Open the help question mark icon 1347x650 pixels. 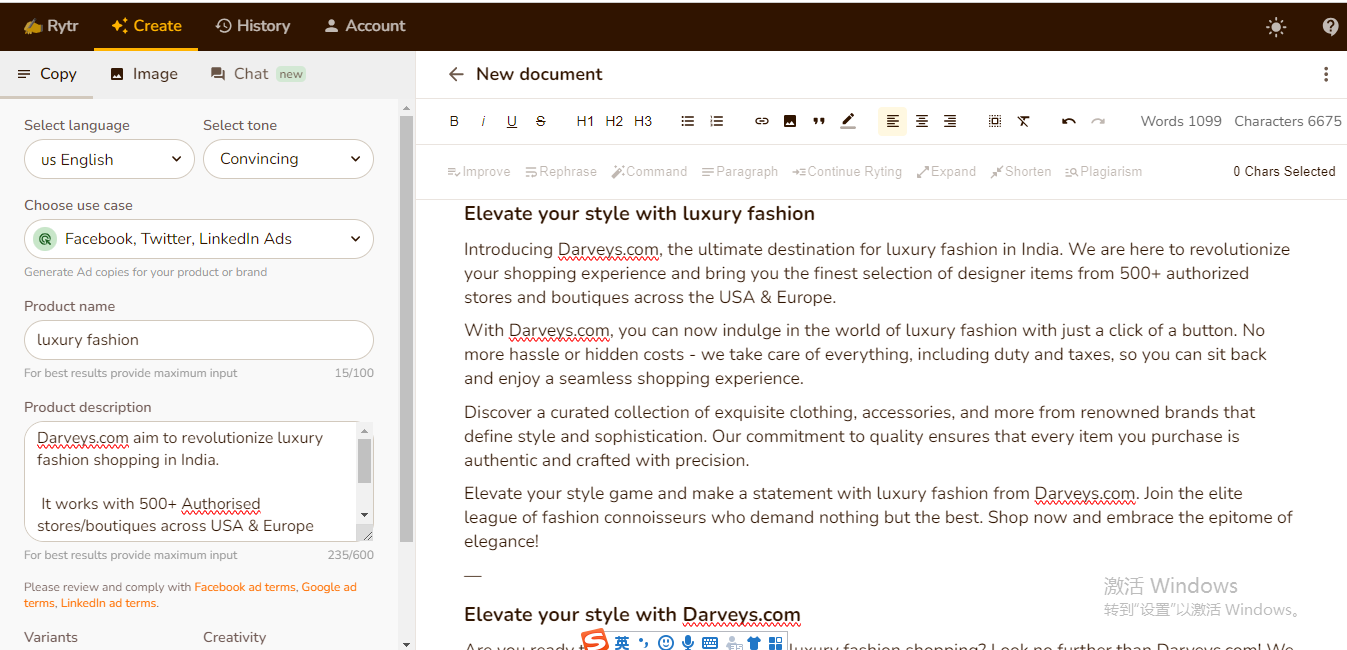click(x=1330, y=27)
